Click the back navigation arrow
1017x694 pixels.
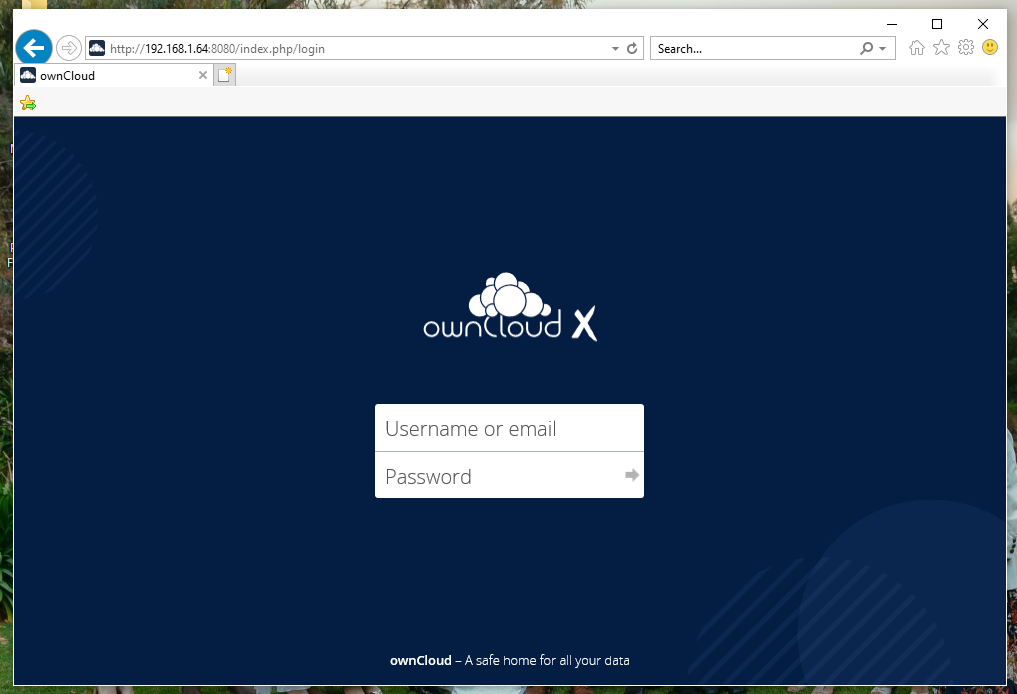34,47
